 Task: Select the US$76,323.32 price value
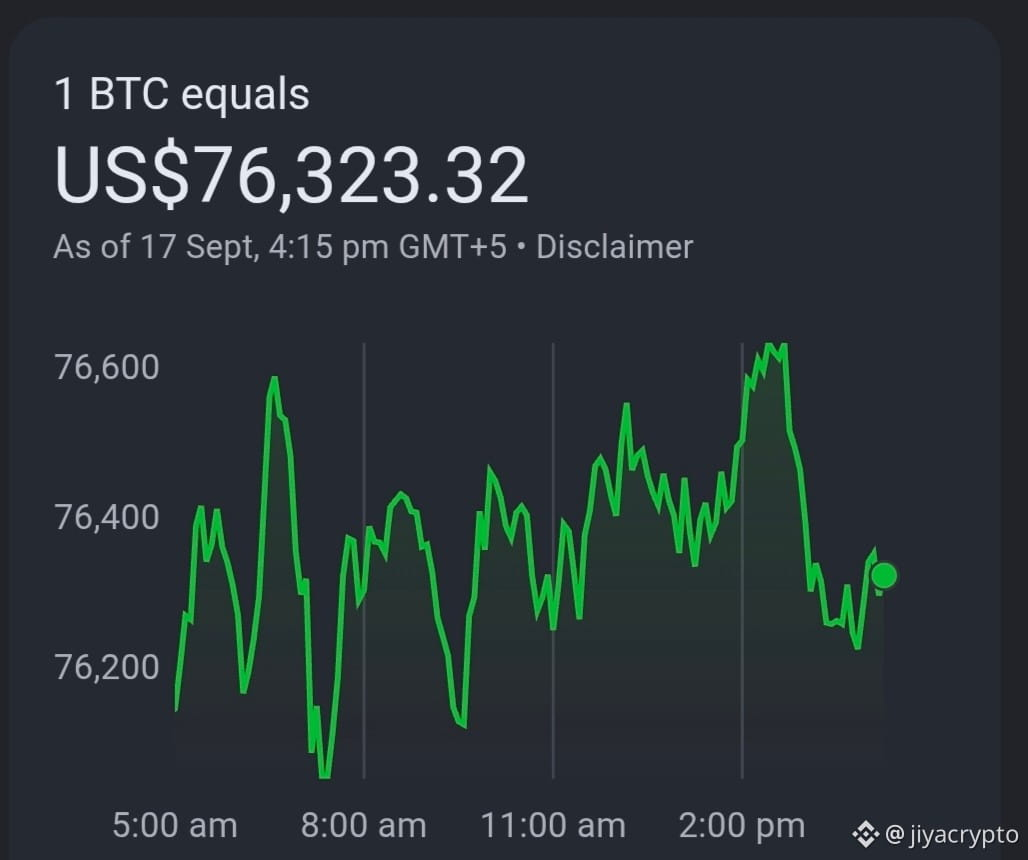pyautogui.click(x=291, y=175)
